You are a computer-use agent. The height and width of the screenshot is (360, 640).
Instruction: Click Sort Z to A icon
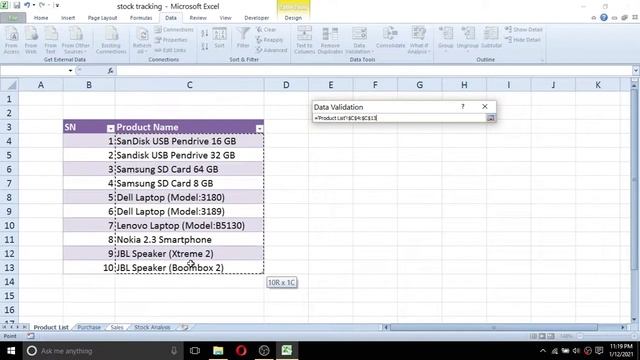click(x=205, y=47)
